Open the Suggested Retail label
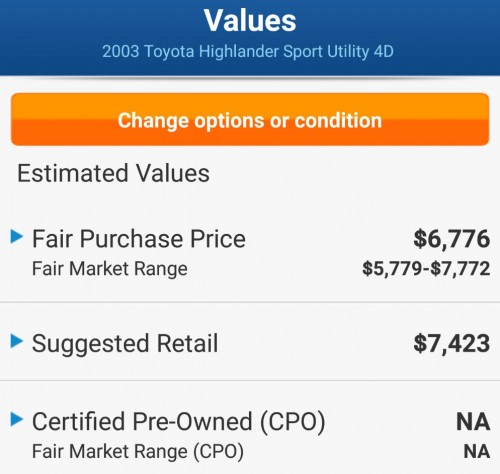This screenshot has width=500, height=474. [x=125, y=344]
